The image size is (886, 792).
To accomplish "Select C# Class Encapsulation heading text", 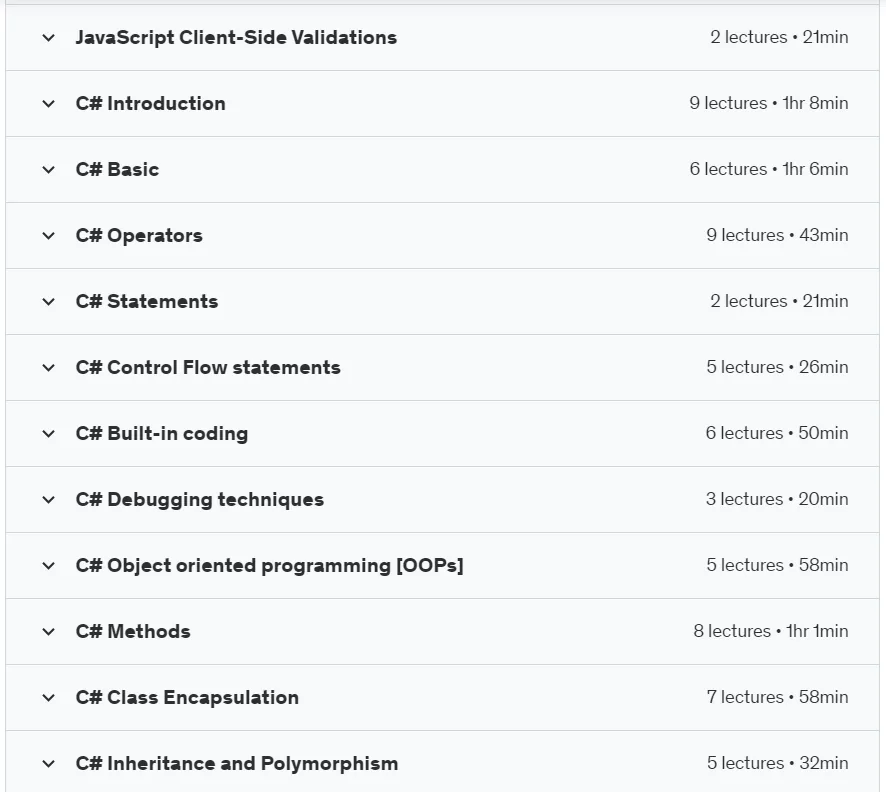I will (187, 697).
